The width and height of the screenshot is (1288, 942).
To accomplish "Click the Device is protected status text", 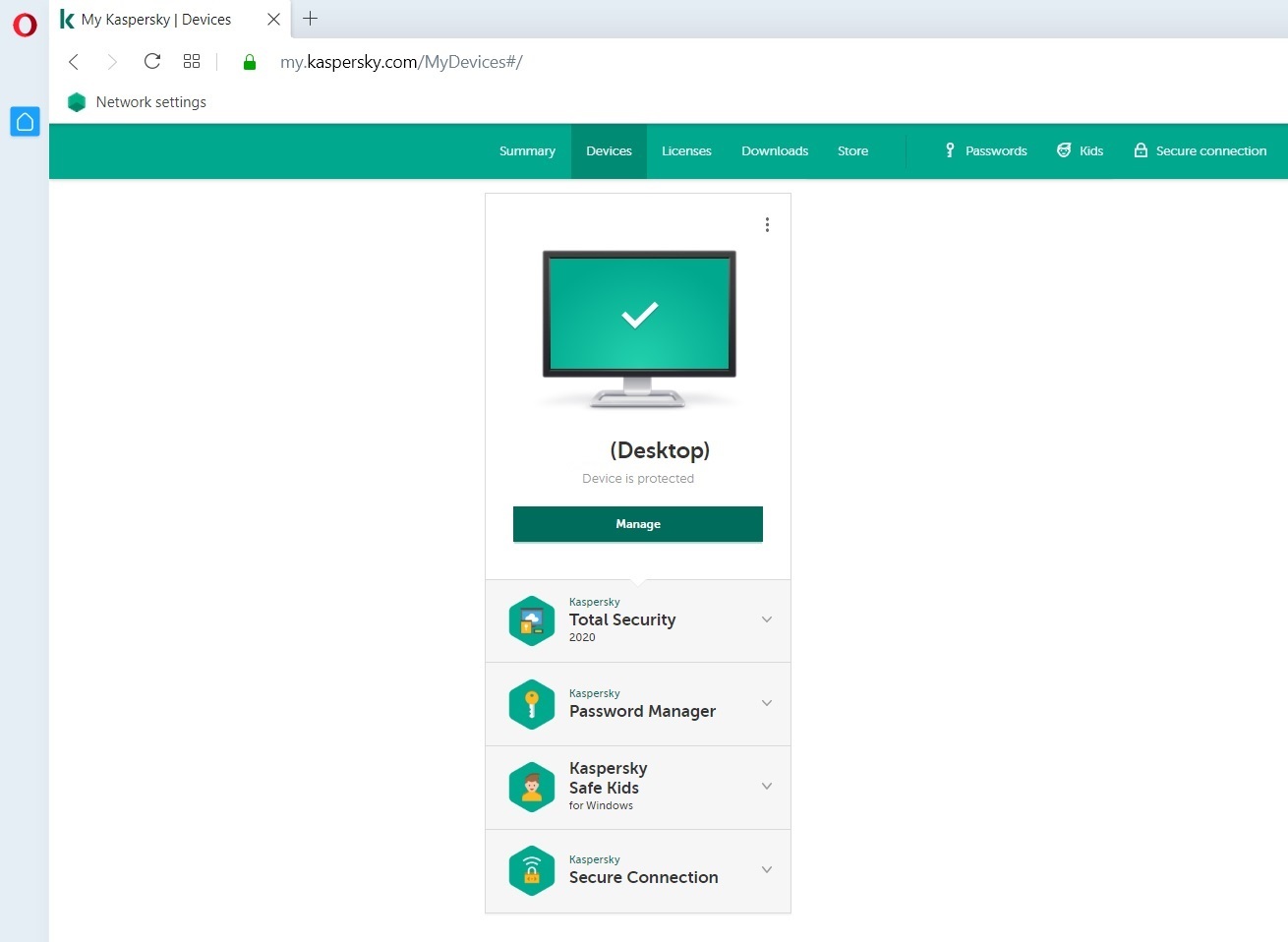I will click(638, 479).
